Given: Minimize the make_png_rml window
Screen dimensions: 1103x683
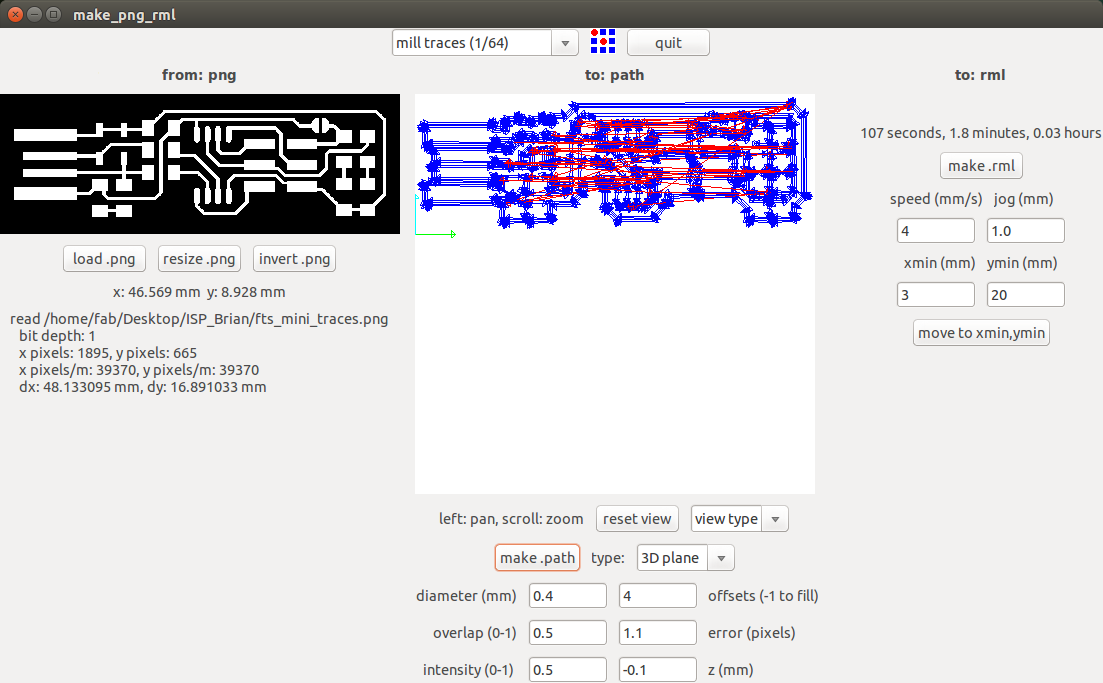Looking at the screenshot, I should [x=34, y=14].
